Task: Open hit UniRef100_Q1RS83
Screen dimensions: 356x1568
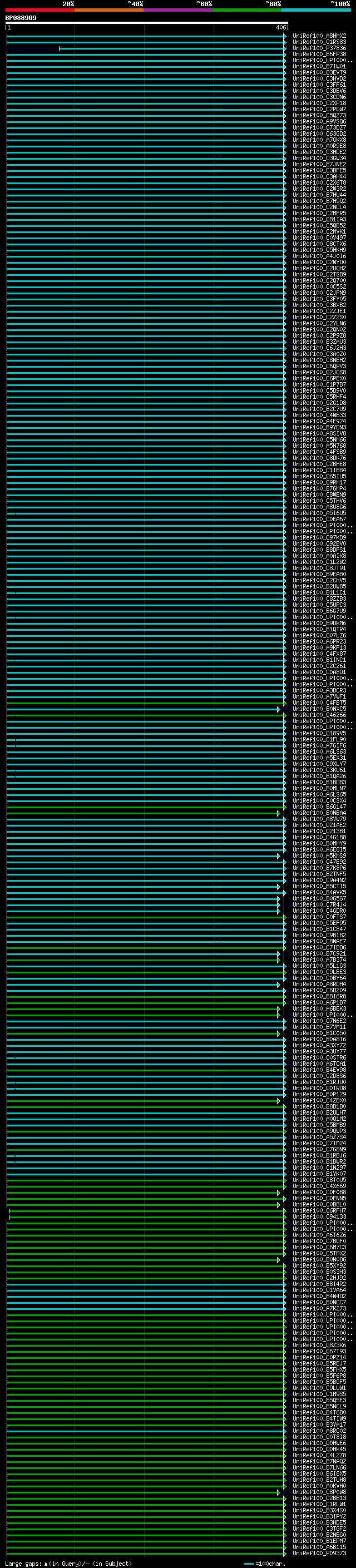Action: [x=319, y=42]
